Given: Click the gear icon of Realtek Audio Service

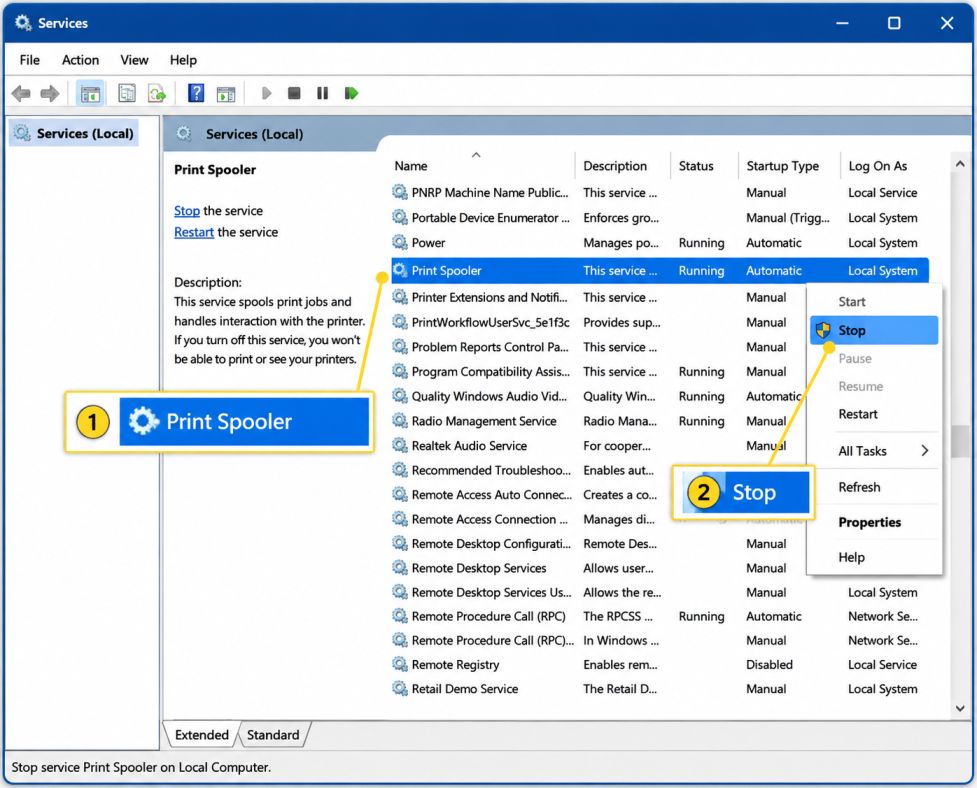Looking at the screenshot, I should [x=399, y=445].
